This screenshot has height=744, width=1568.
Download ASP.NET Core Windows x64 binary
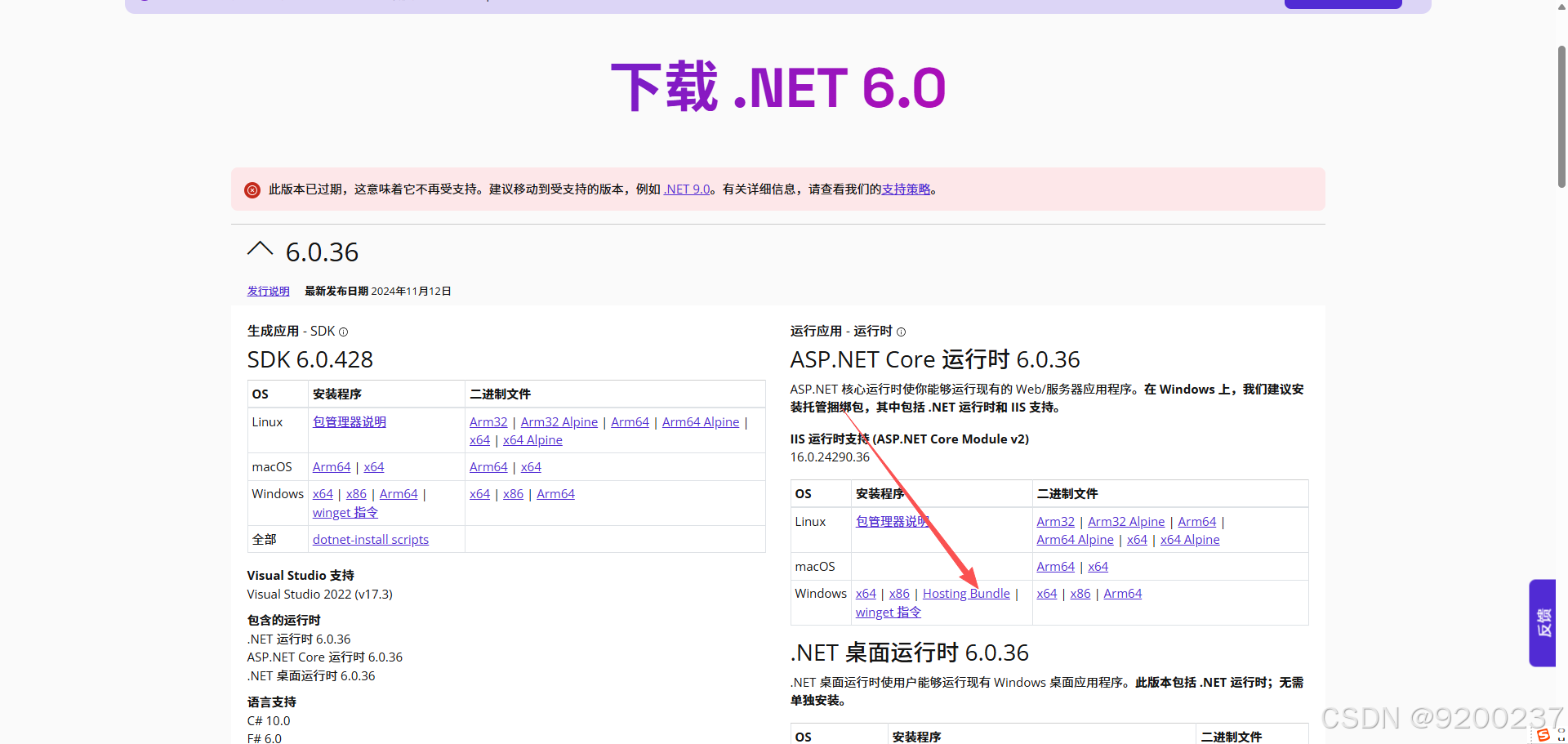1046,593
